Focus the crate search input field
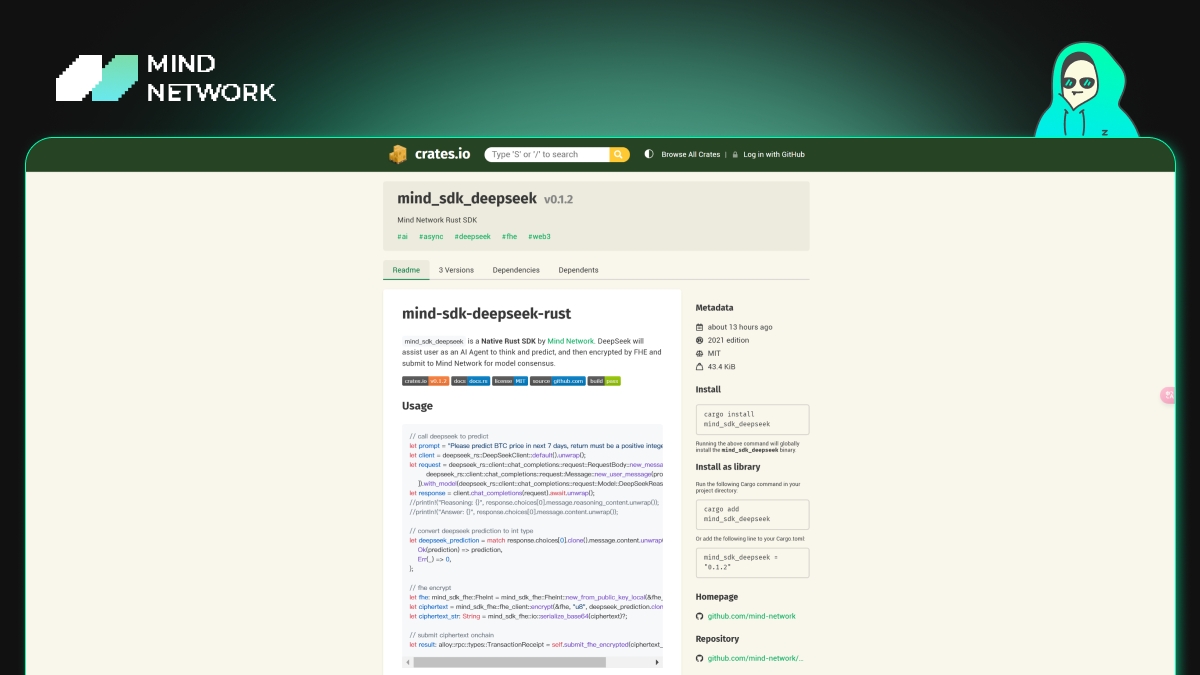 tap(547, 154)
